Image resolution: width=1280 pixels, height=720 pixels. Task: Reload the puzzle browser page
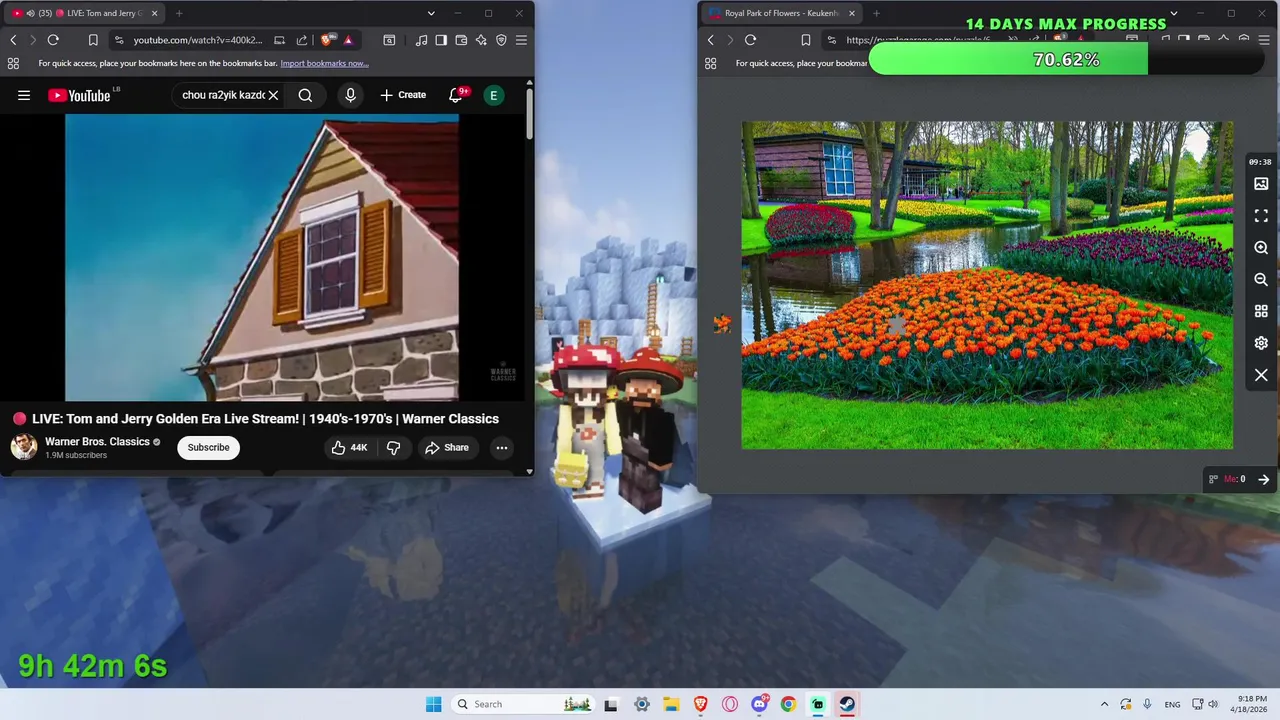click(750, 40)
